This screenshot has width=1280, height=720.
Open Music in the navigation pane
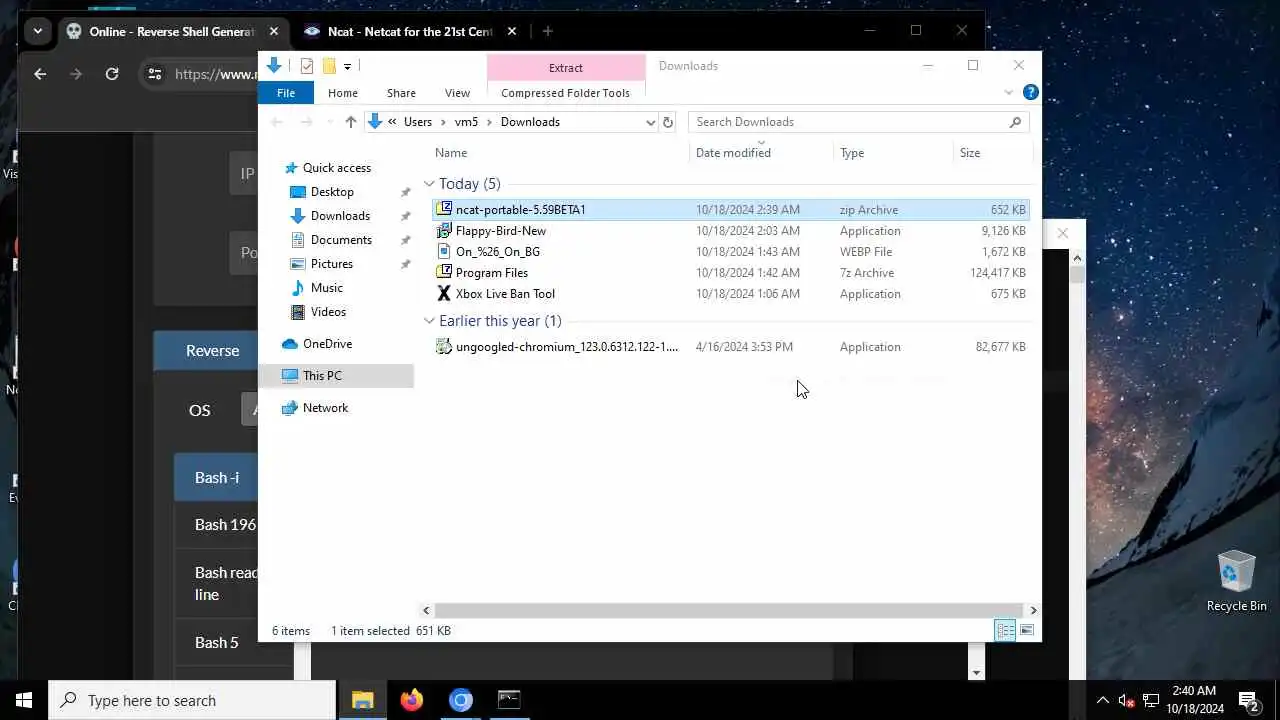coord(326,288)
